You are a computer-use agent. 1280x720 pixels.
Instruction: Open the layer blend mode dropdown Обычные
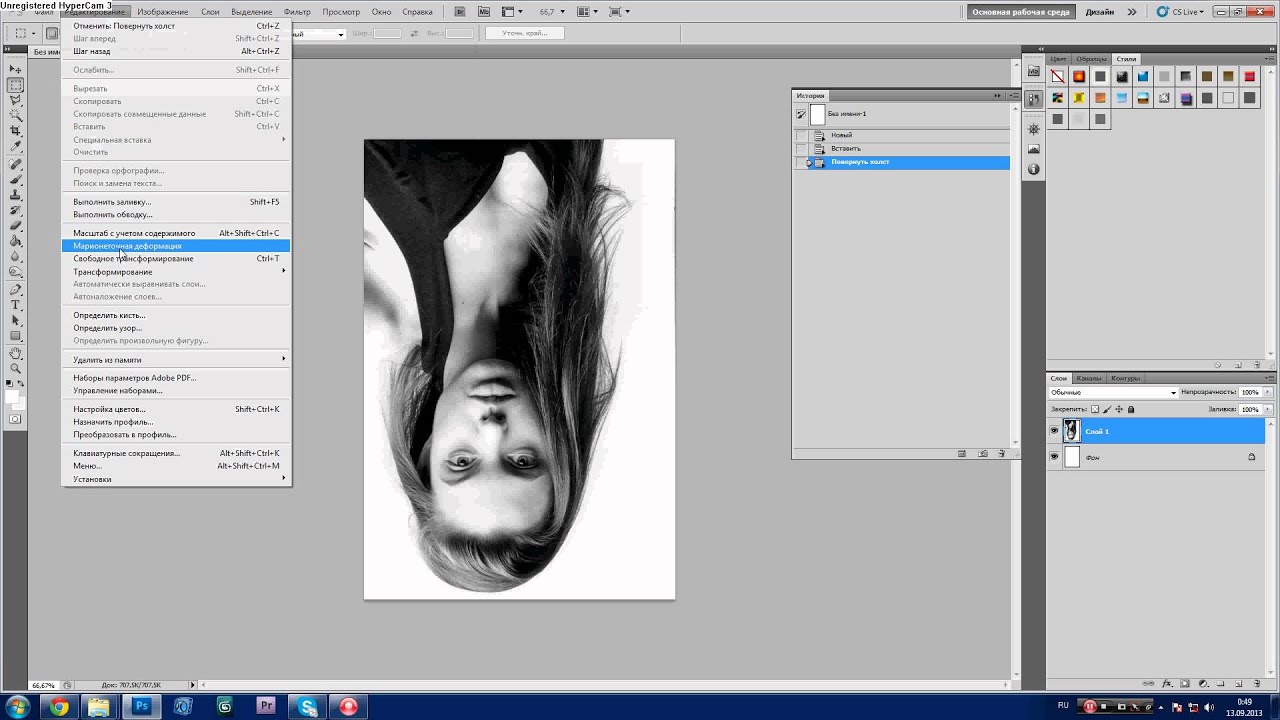point(1113,392)
